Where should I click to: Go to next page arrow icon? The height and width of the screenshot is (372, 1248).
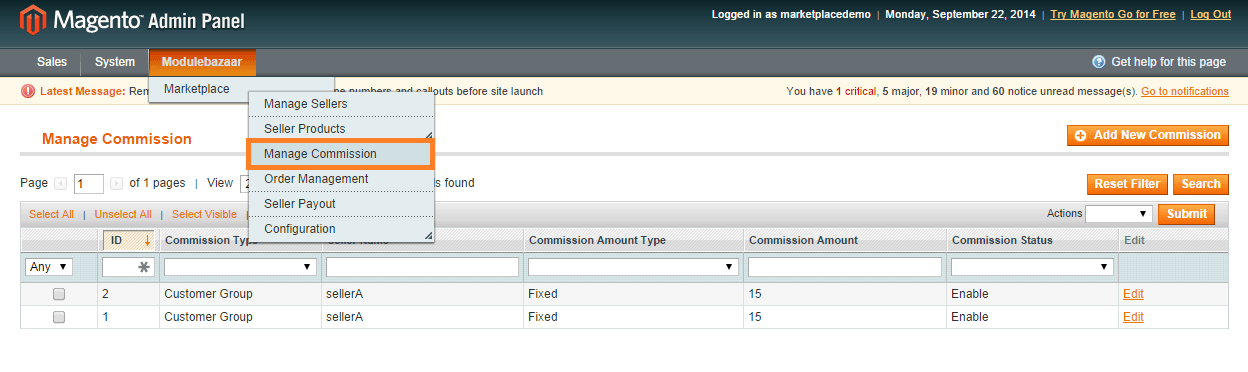tap(116, 183)
